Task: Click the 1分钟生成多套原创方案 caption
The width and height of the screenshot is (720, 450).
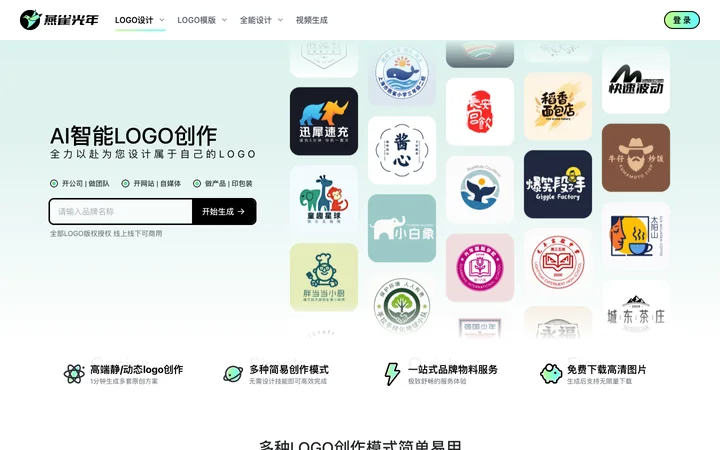Action: click(x=124, y=381)
